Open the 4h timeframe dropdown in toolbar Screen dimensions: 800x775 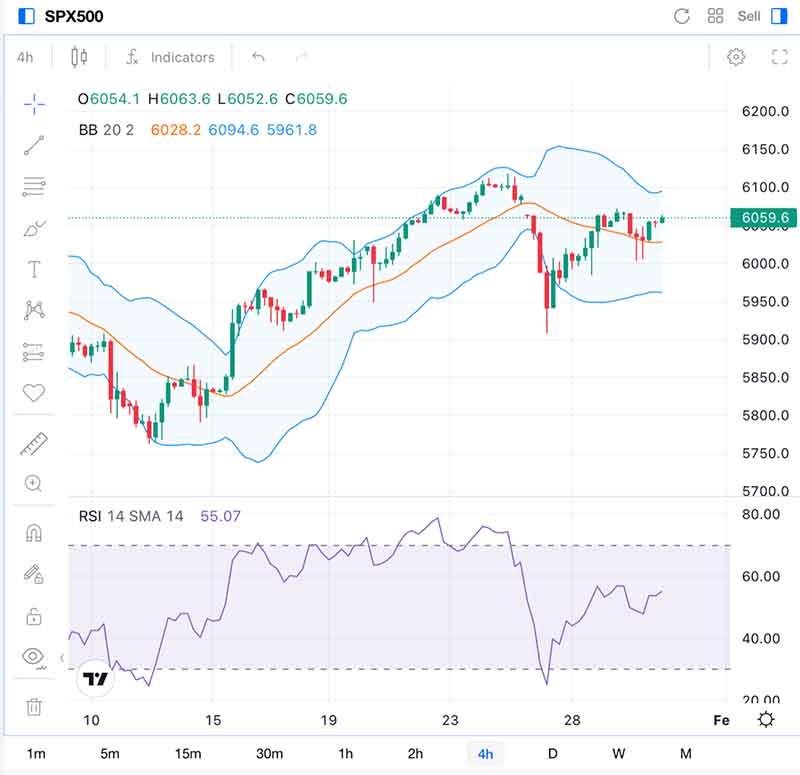(x=25, y=57)
